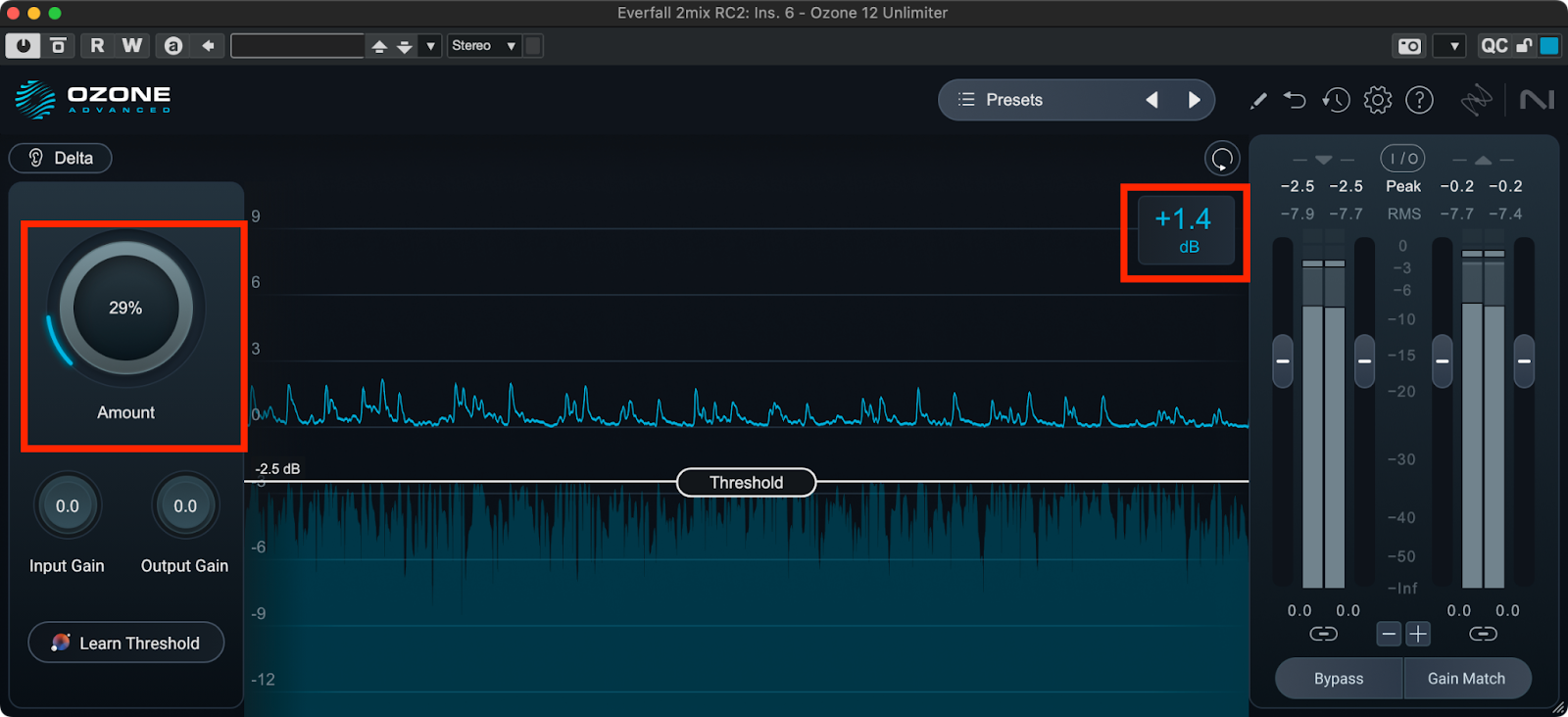1568x717 pixels.
Task: Toggle Delta listen mode
Action: point(61,159)
